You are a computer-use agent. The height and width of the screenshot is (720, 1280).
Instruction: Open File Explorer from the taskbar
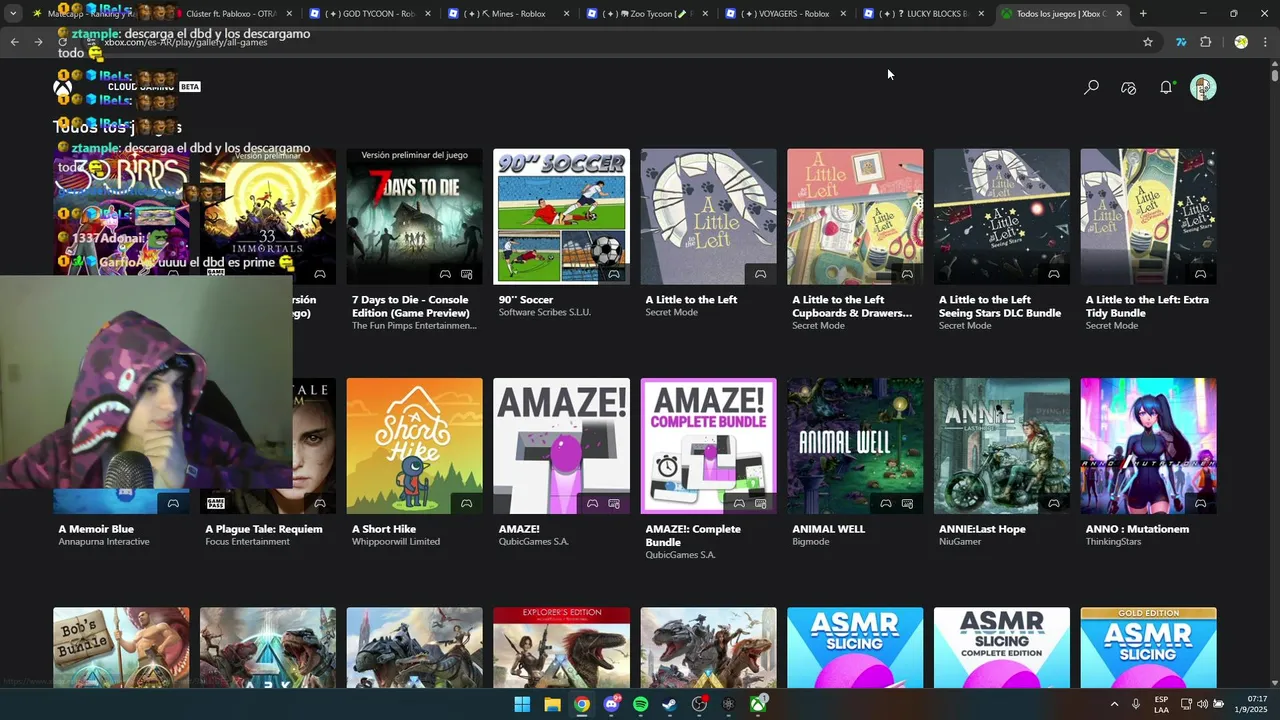[x=552, y=704]
